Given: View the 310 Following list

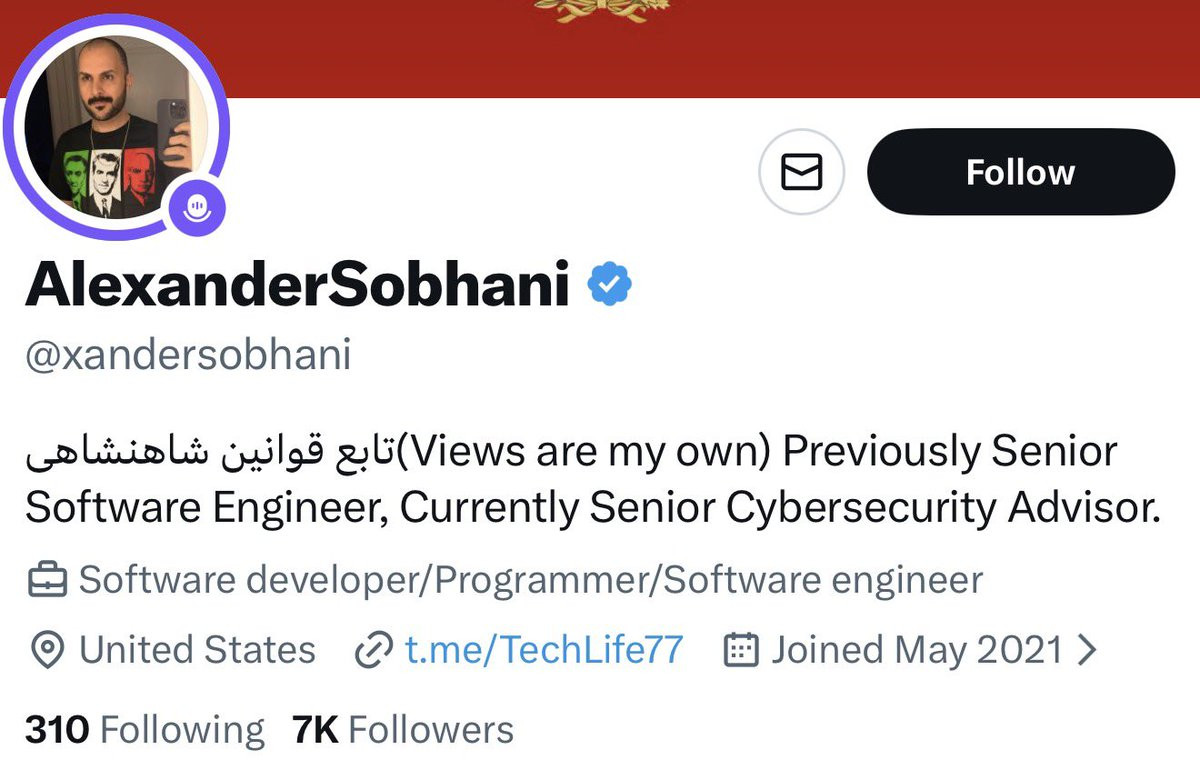Looking at the screenshot, I should coord(145,730).
